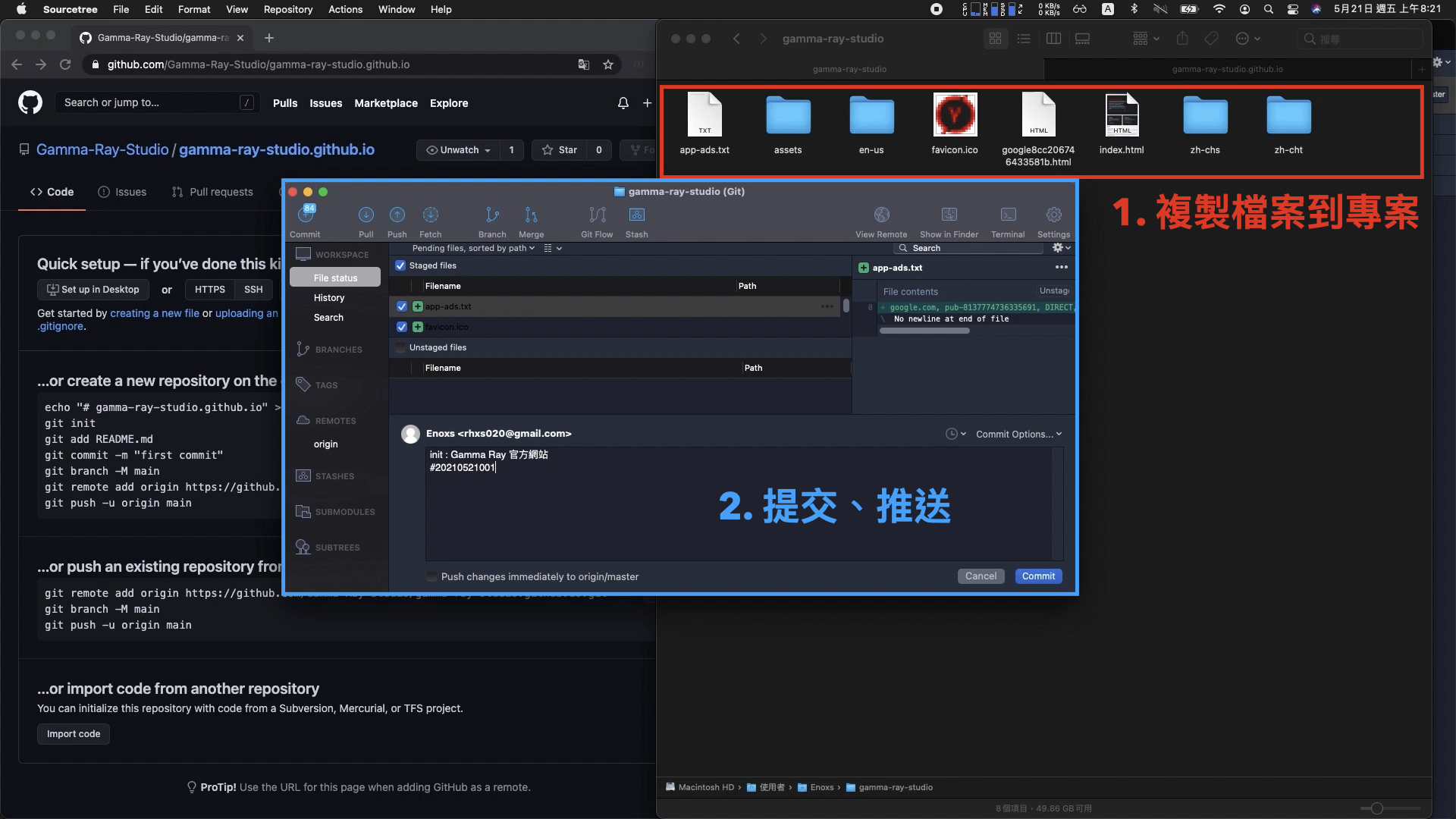Click the diff horizontal scrollbar
This screenshot has width=1456, height=819.
[x=924, y=331]
